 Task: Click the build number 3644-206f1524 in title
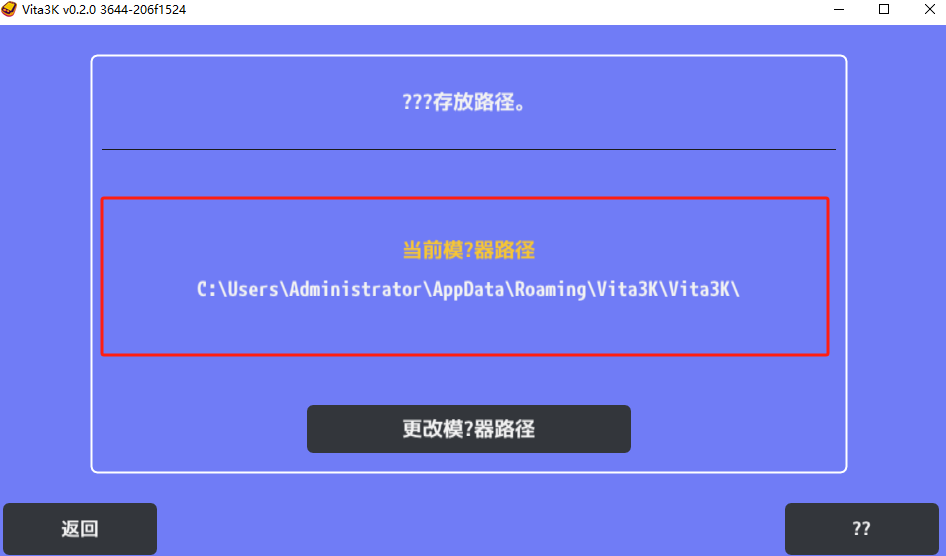coord(143,10)
